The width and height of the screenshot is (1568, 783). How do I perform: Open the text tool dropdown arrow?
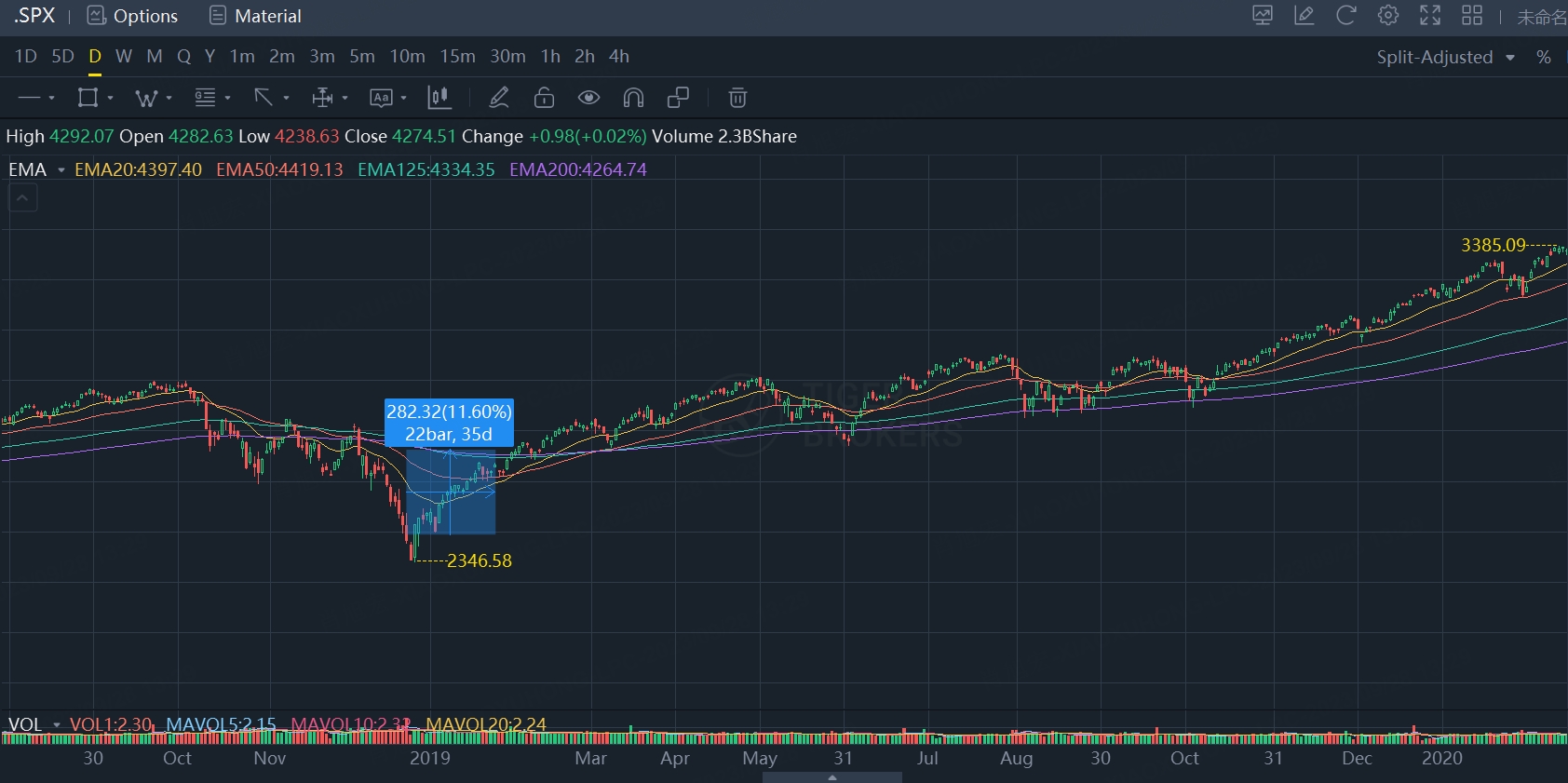pyautogui.click(x=403, y=98)
